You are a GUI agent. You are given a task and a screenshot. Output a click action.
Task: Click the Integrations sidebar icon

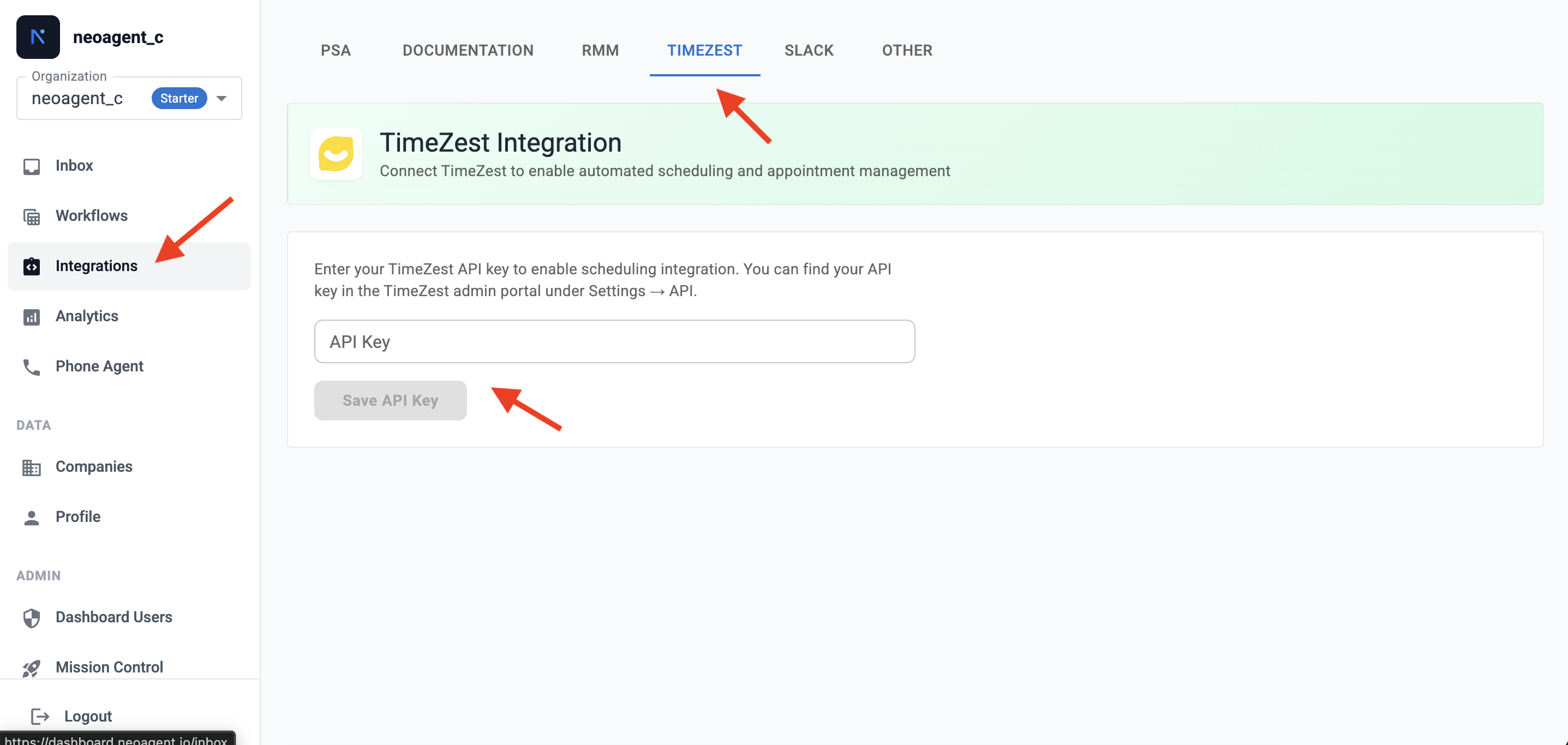(31, 266)
